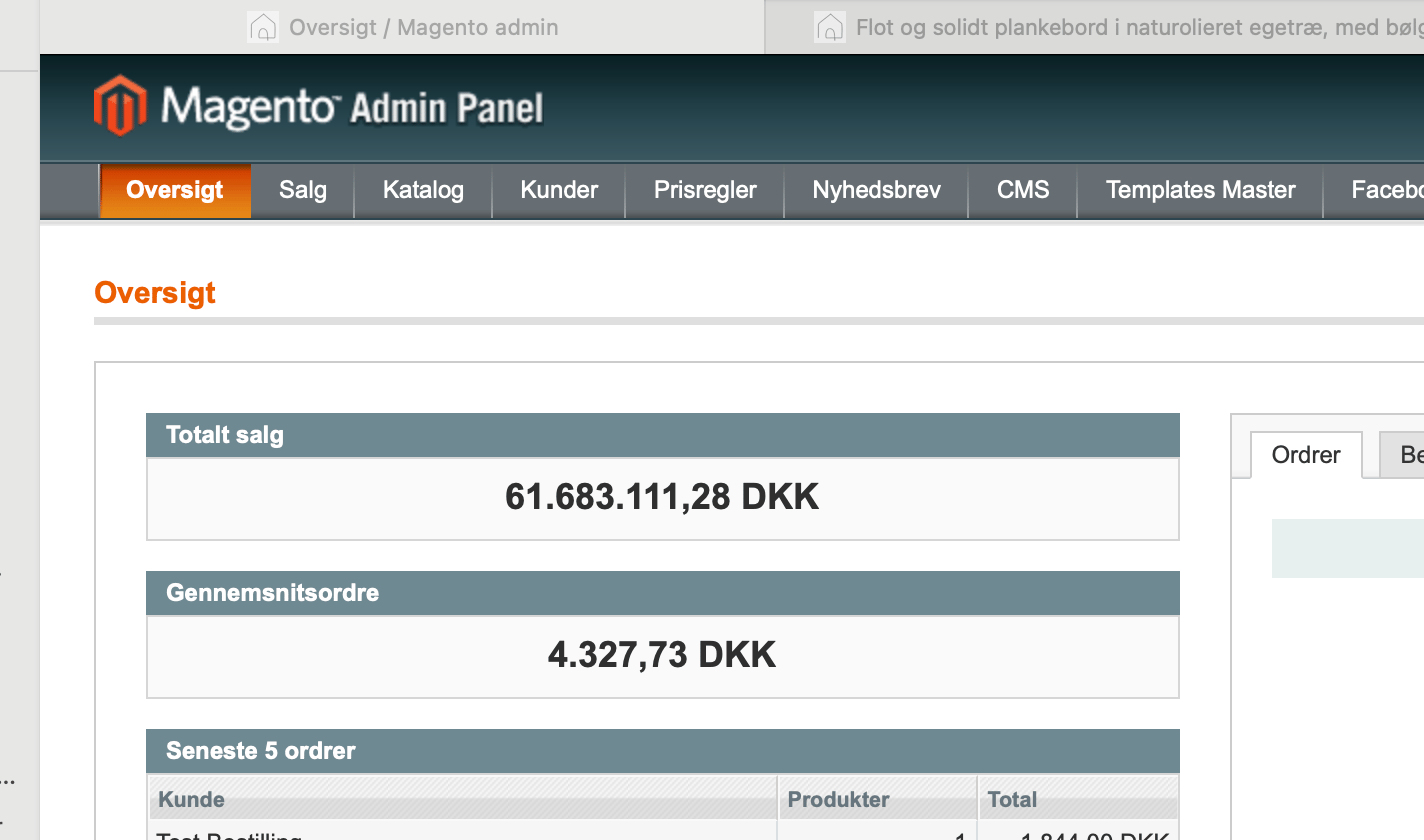
Task: Click the Magento logo icon
Action: [x=120, y=105]
